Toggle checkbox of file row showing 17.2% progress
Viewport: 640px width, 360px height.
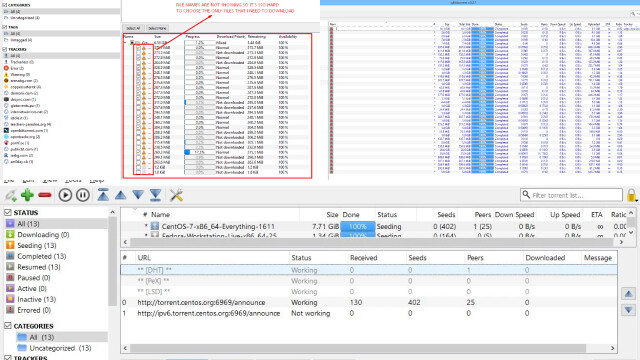(x=138, y=152)
